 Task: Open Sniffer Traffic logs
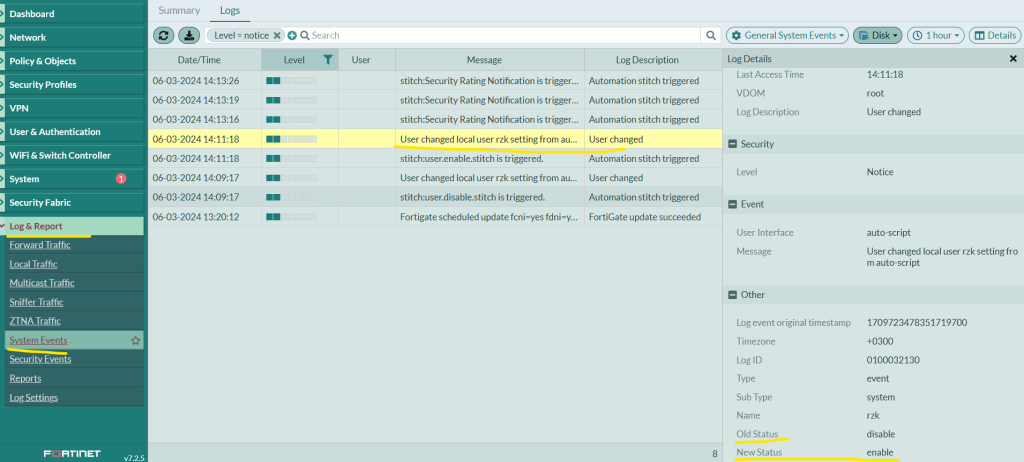[36, 302]
